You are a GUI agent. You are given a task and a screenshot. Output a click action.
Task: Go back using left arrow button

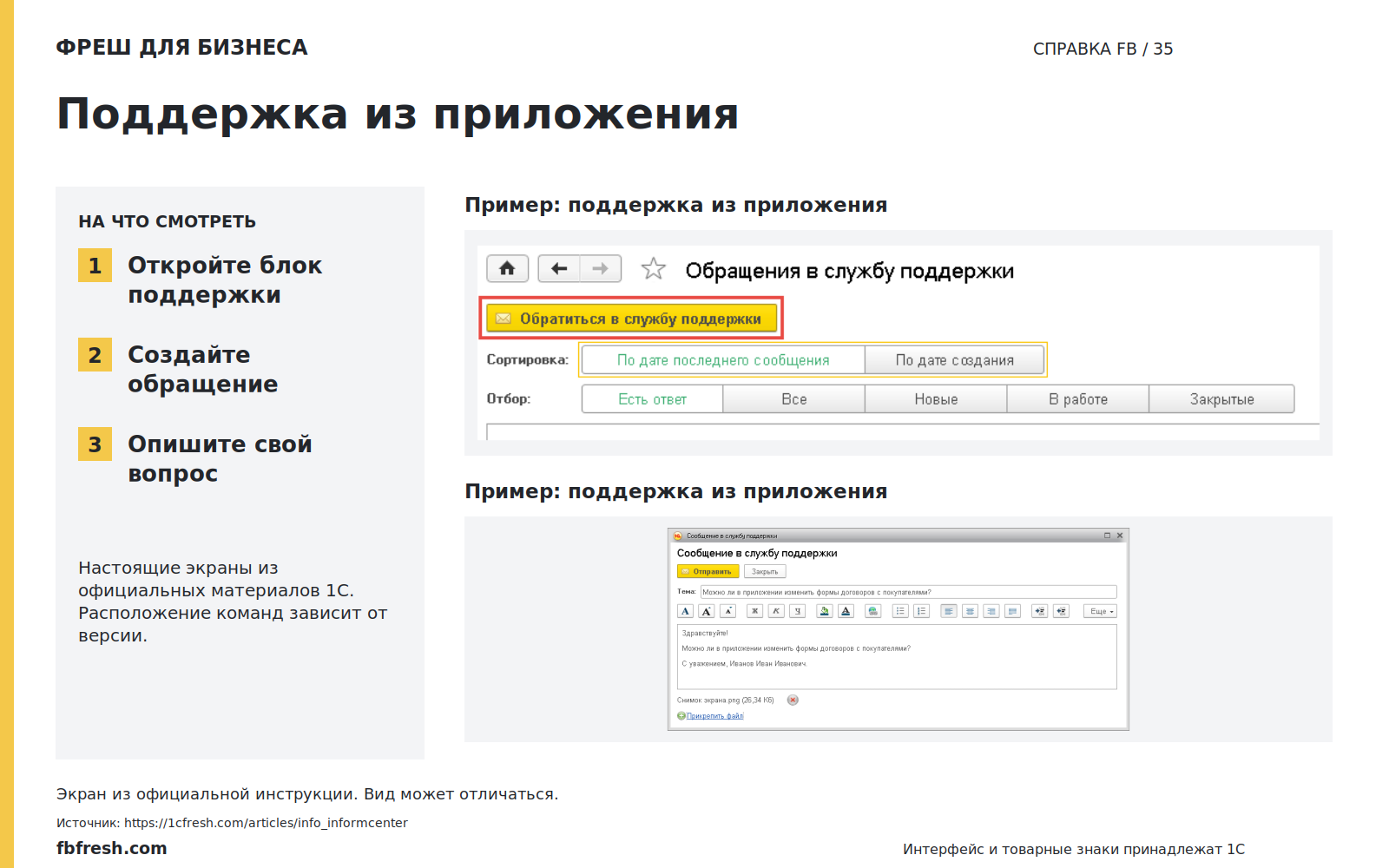(559, 269)
